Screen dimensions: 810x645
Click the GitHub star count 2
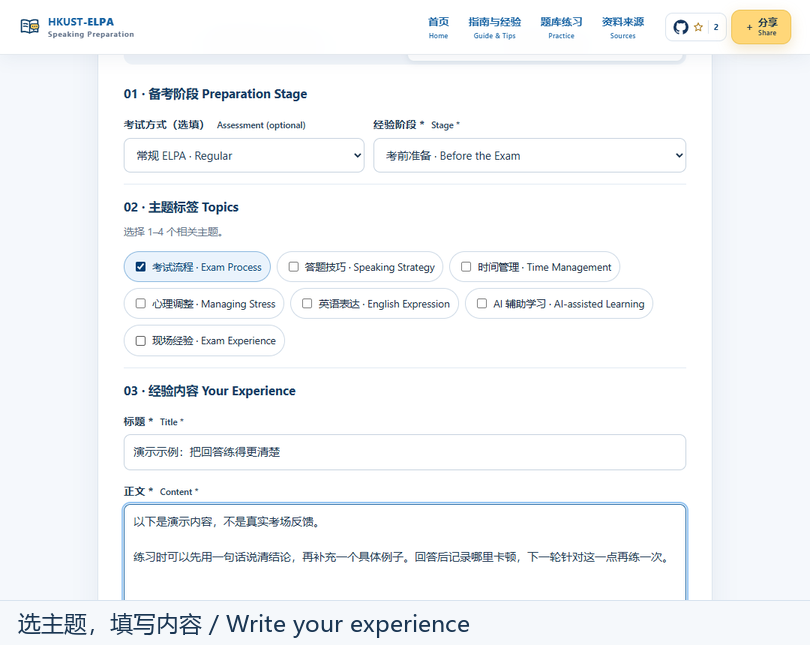tap(716, 27)
